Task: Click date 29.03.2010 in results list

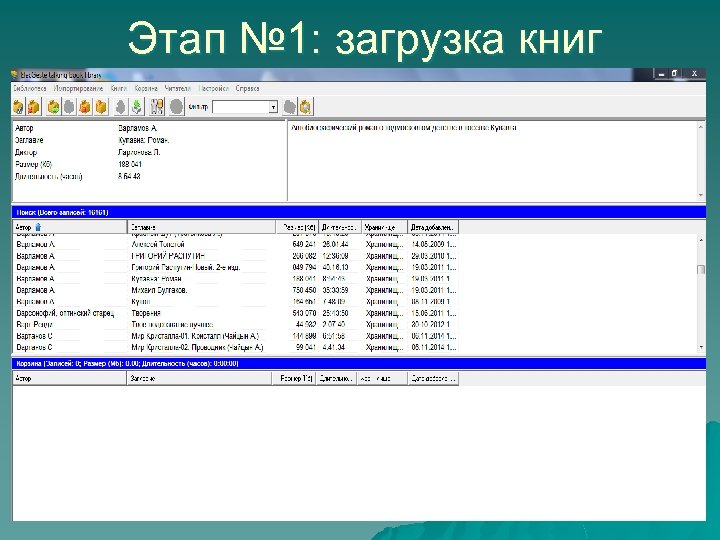Action: coord(433,256)
